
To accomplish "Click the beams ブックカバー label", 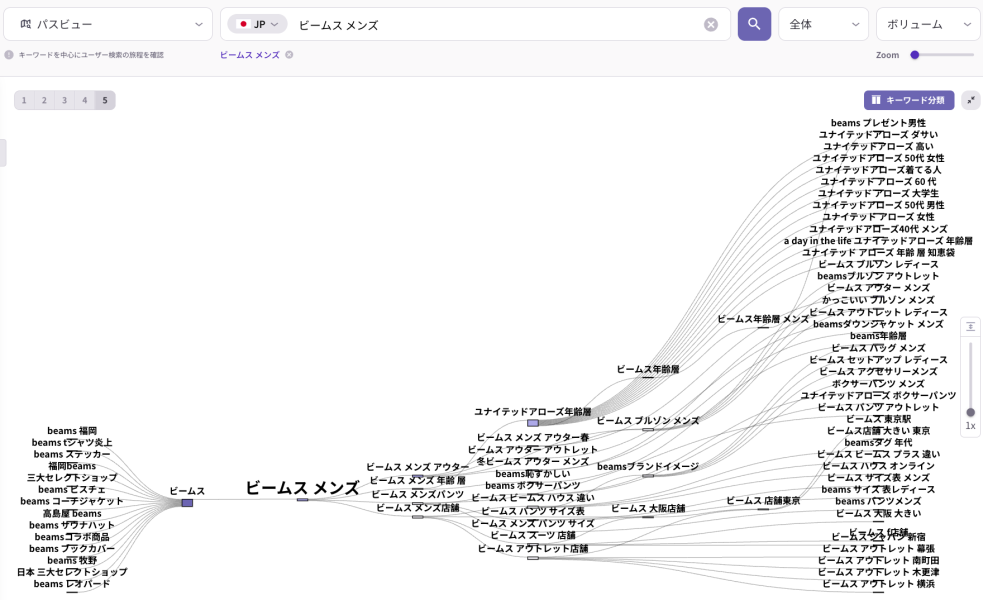I will (x=72, y=549).
